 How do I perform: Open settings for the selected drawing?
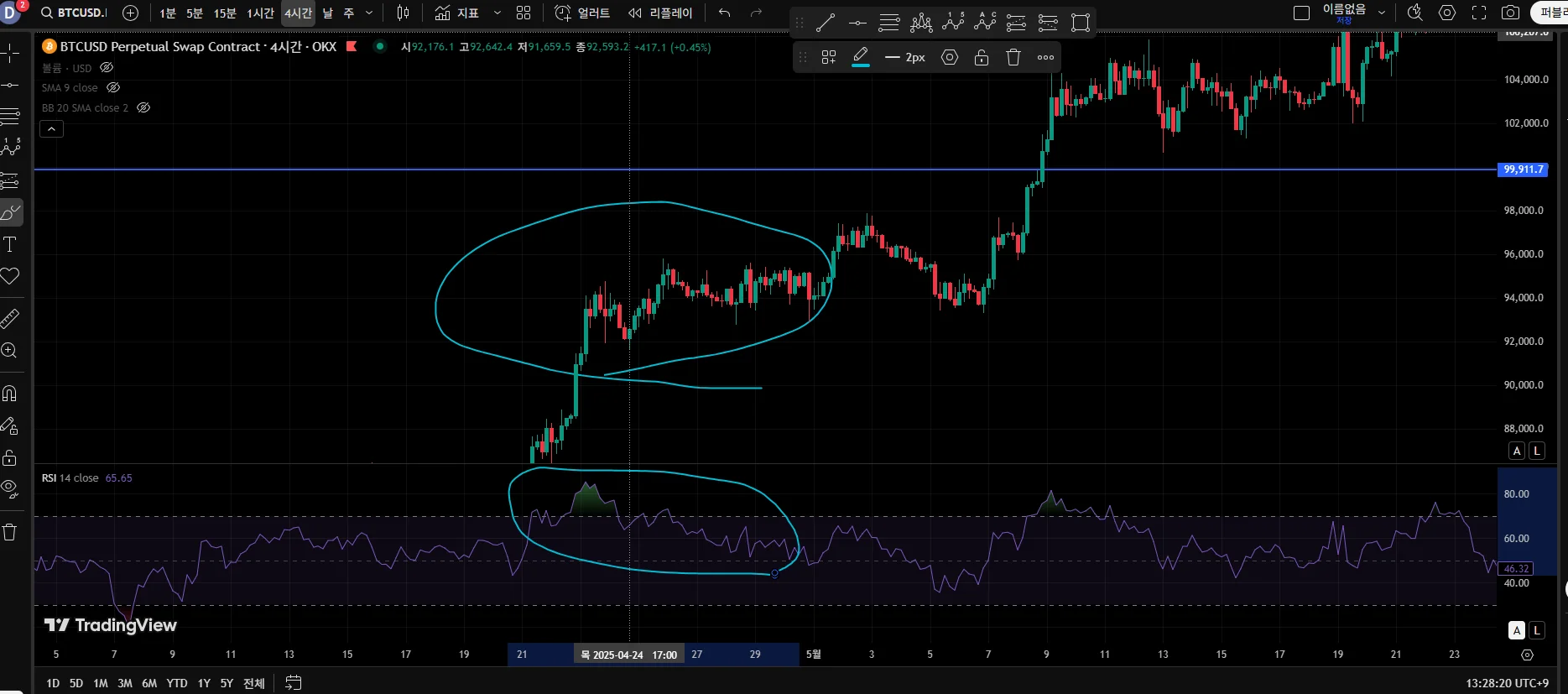950,57
